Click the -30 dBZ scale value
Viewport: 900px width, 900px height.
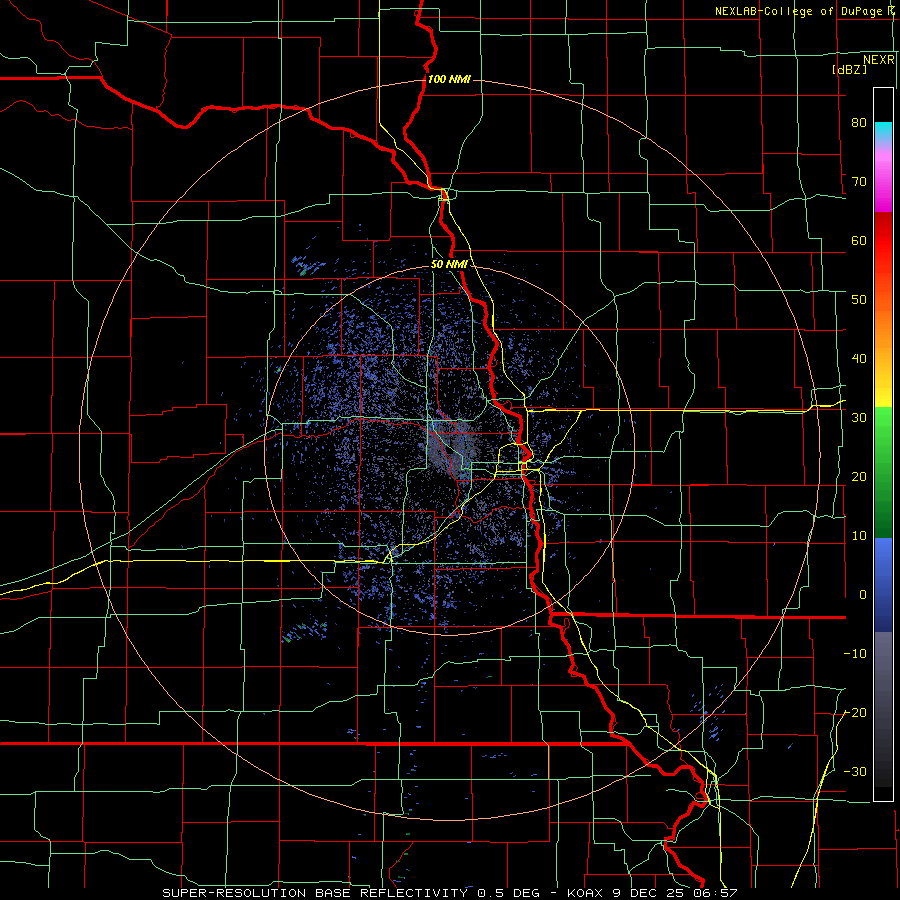point(855,771)
